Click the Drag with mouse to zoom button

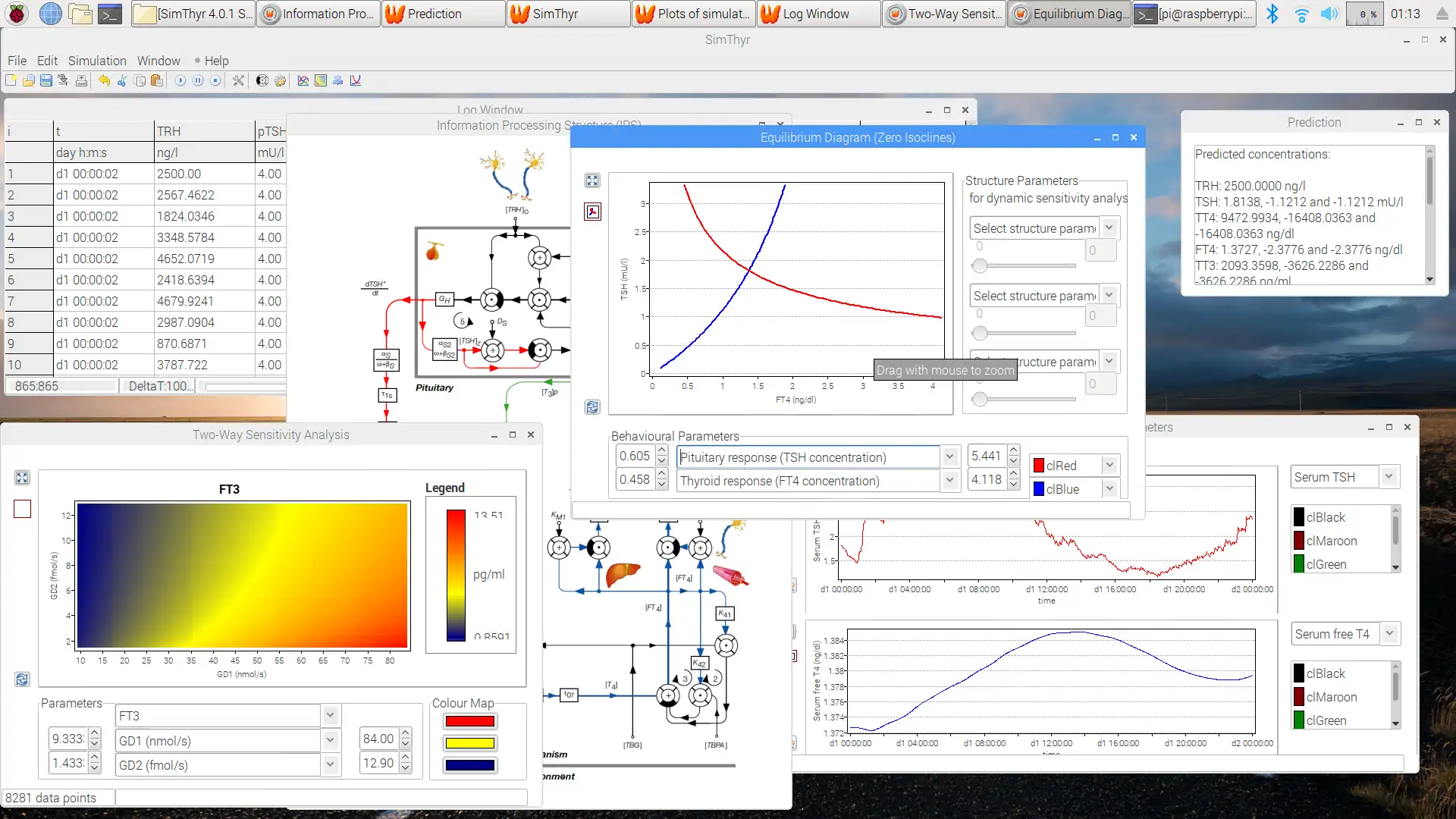(x=944, y=370)
